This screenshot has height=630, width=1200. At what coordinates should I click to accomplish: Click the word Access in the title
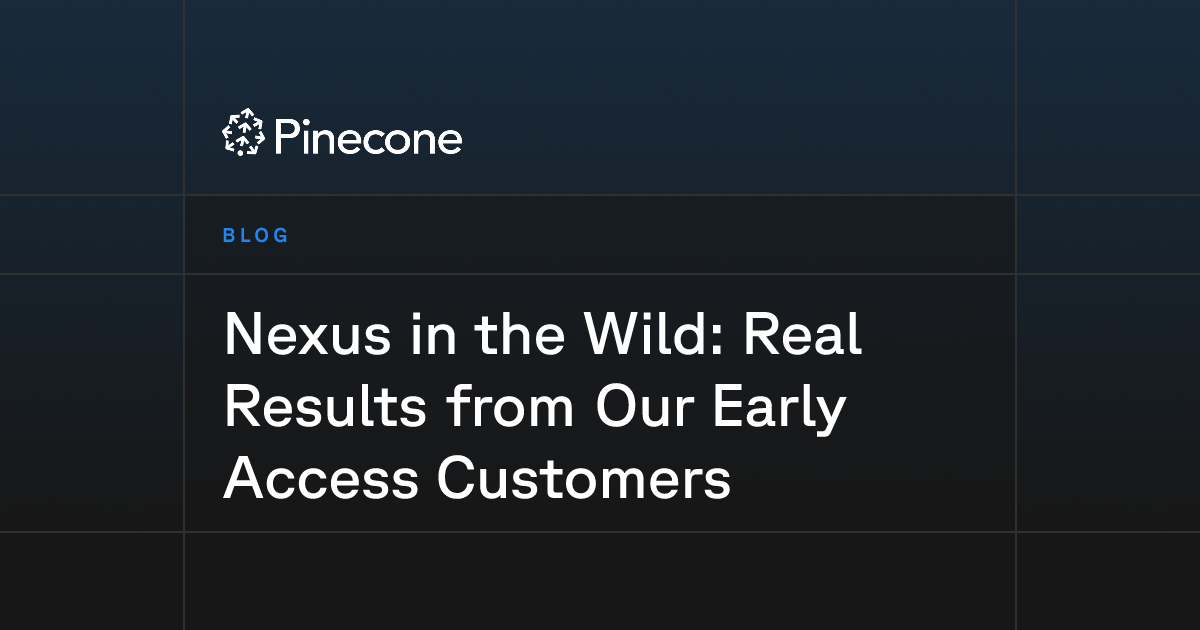coord(320,480)
